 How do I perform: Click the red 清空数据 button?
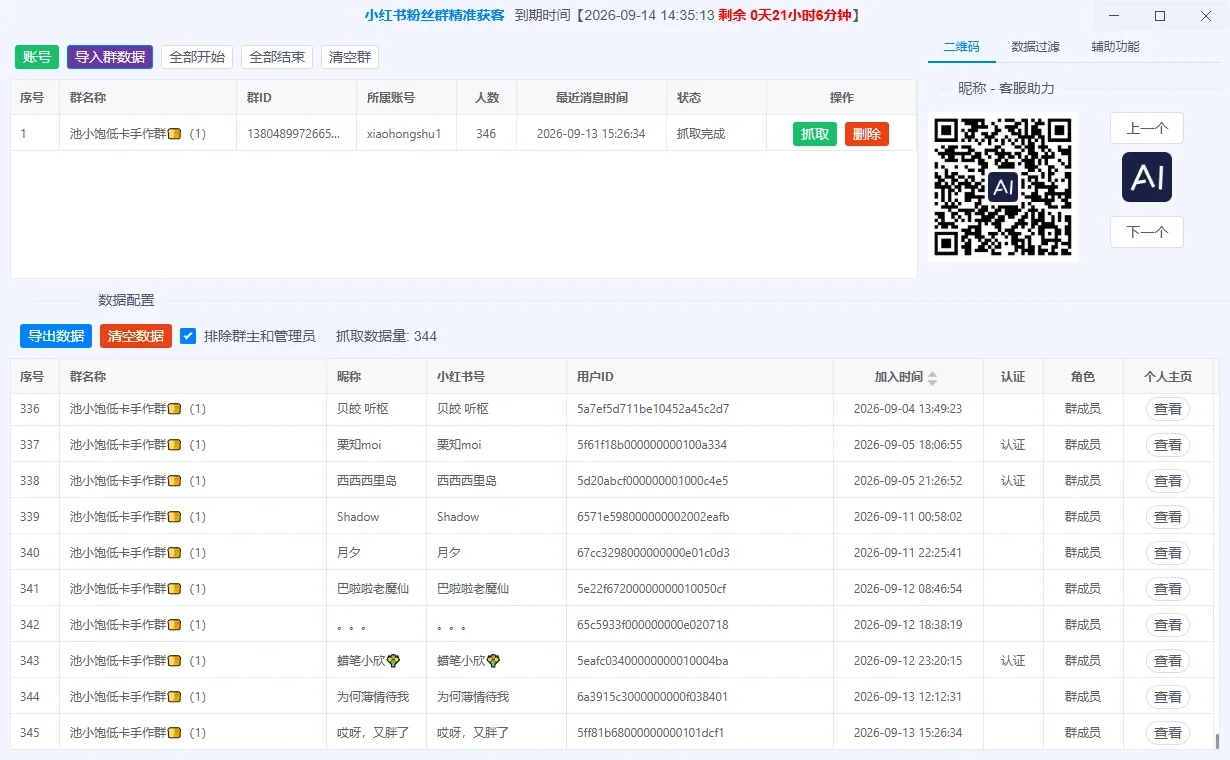click(136, 336)
